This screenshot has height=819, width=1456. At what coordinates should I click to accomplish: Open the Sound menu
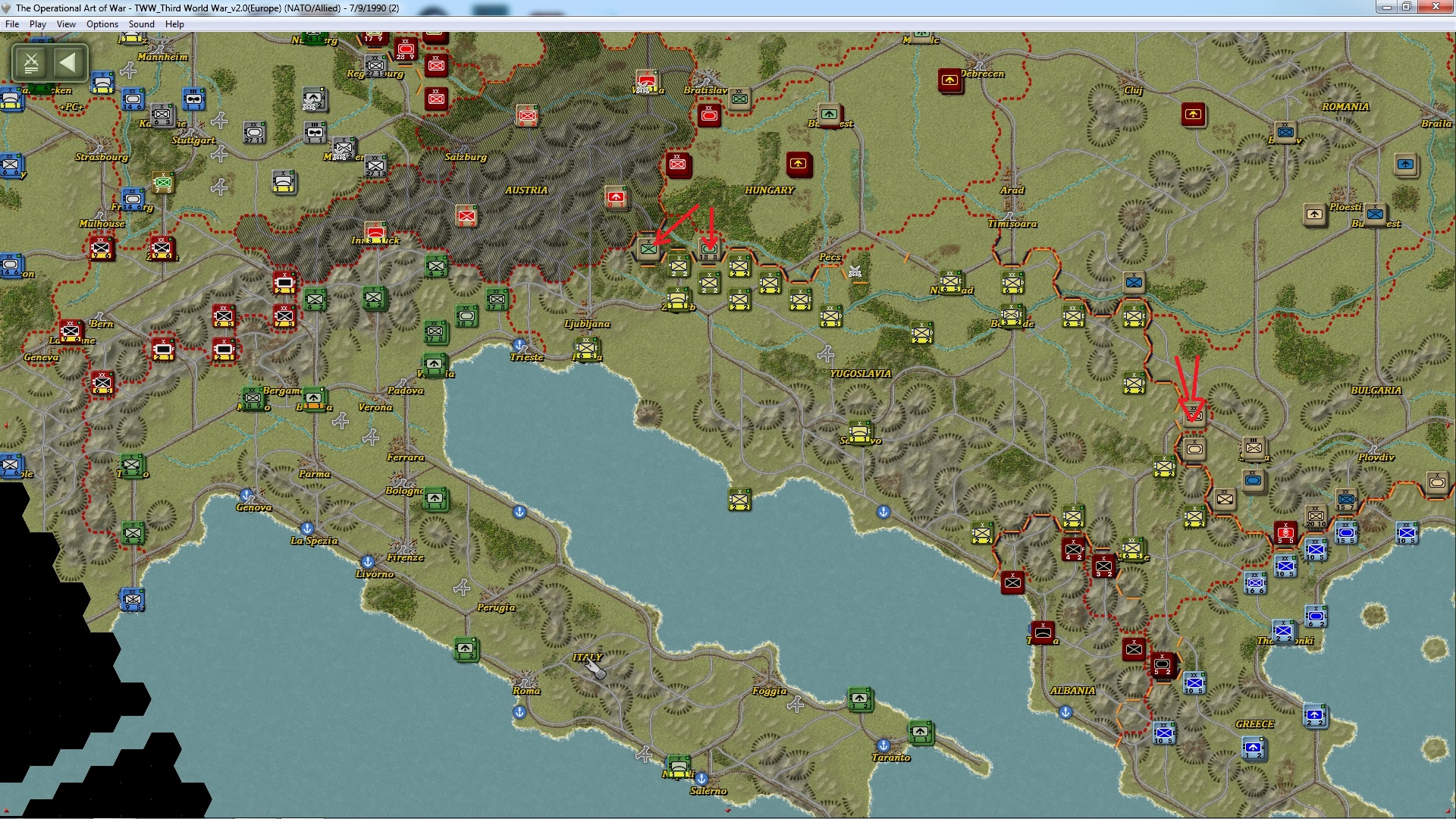[142, 24]
